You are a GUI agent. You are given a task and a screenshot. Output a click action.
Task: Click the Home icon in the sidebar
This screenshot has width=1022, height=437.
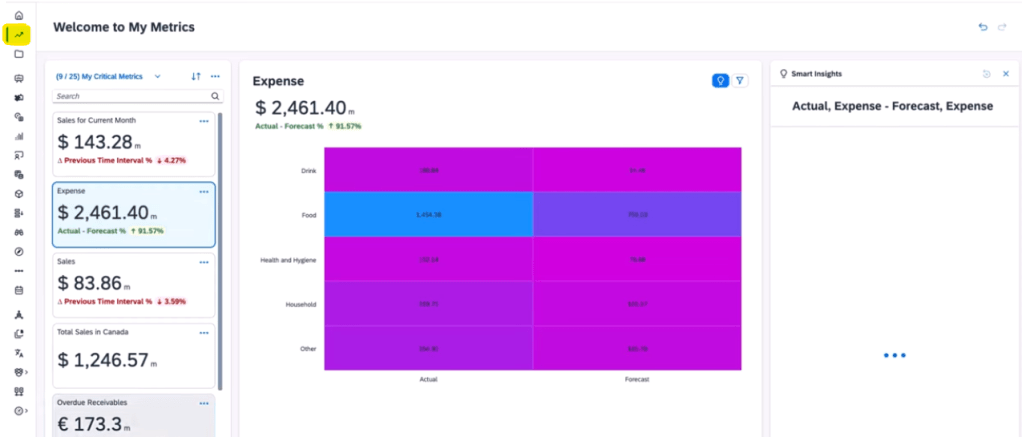click(x=19, y=15)
